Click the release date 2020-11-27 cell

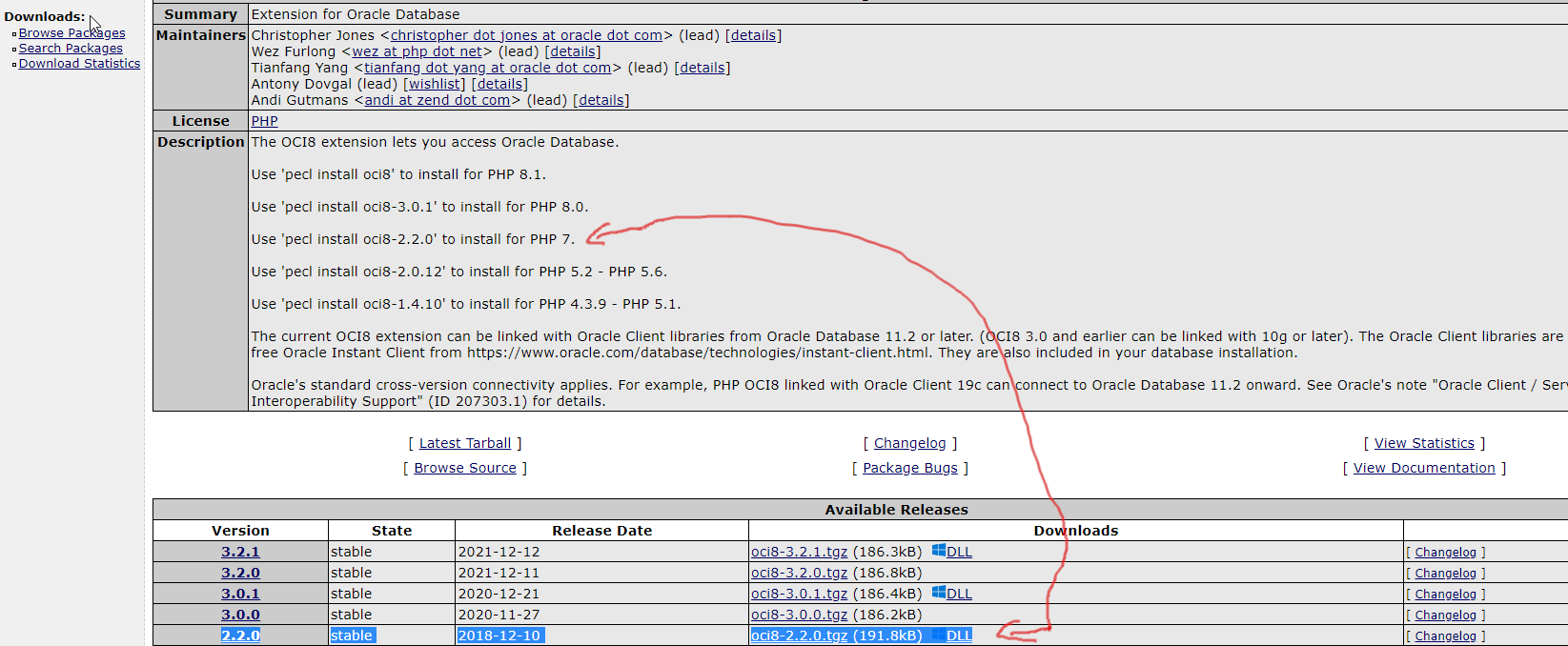click(x=601, y=615)
